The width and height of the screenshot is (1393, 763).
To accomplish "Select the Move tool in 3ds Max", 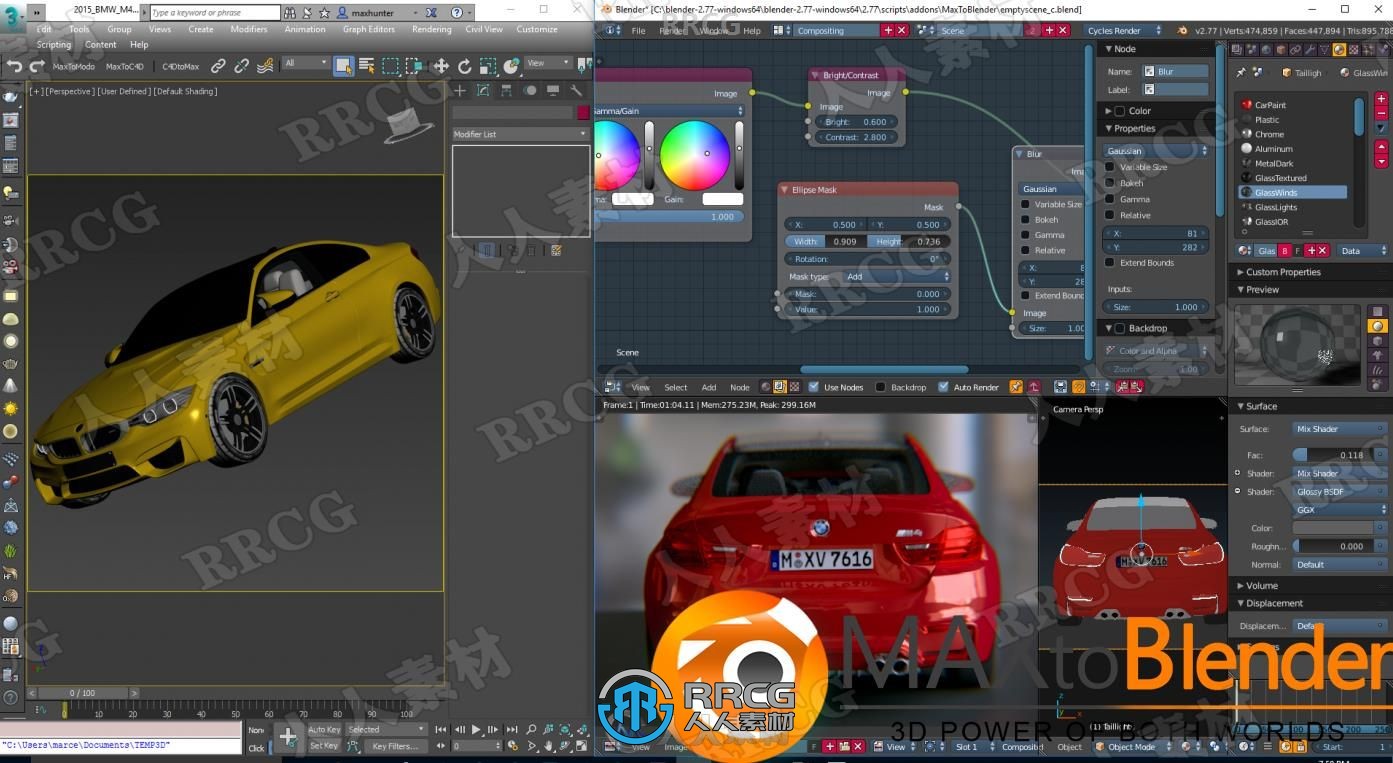I will coord(440,66).
